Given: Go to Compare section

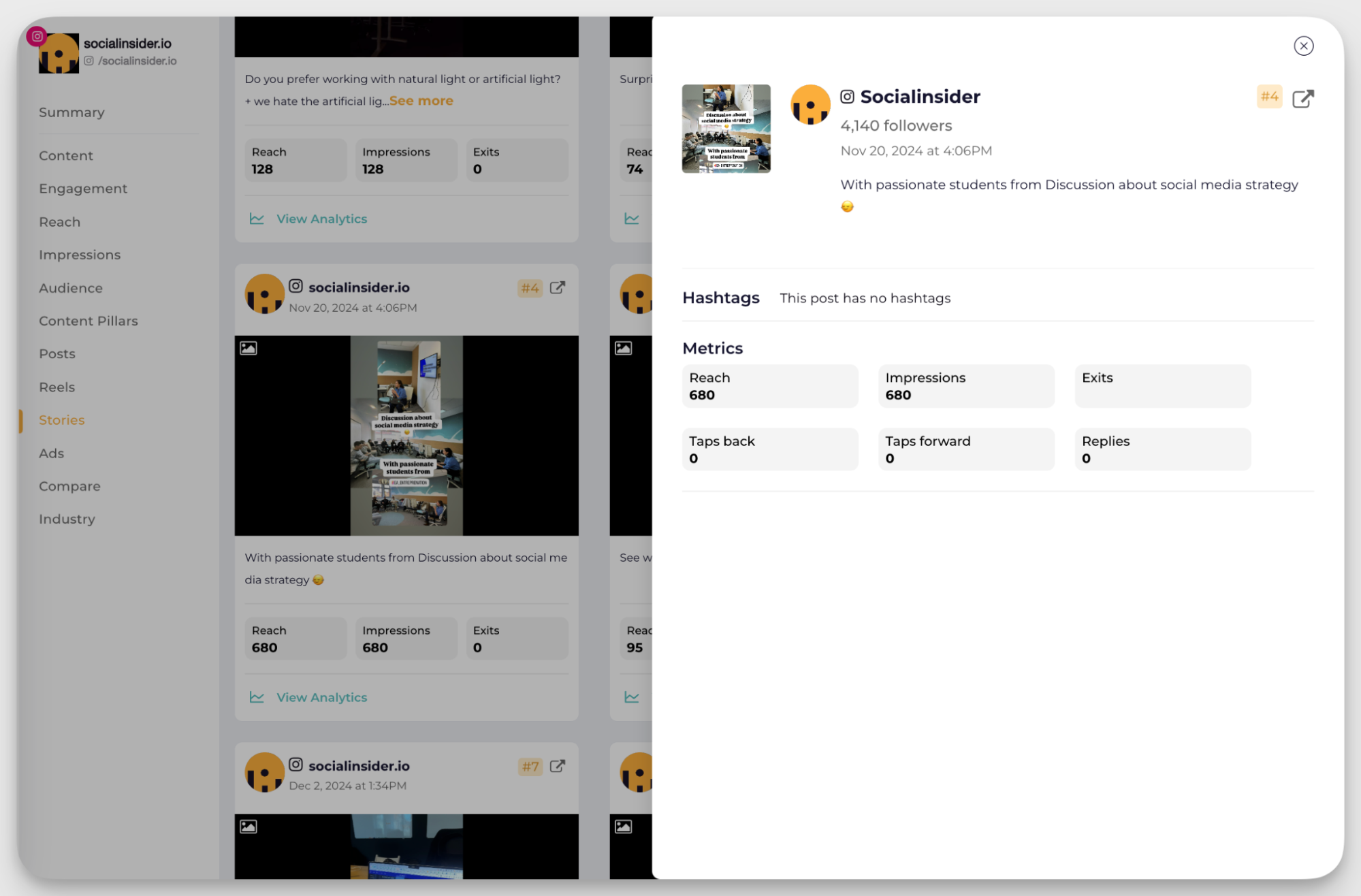Looking at the screenshot, I should (69, 486).
